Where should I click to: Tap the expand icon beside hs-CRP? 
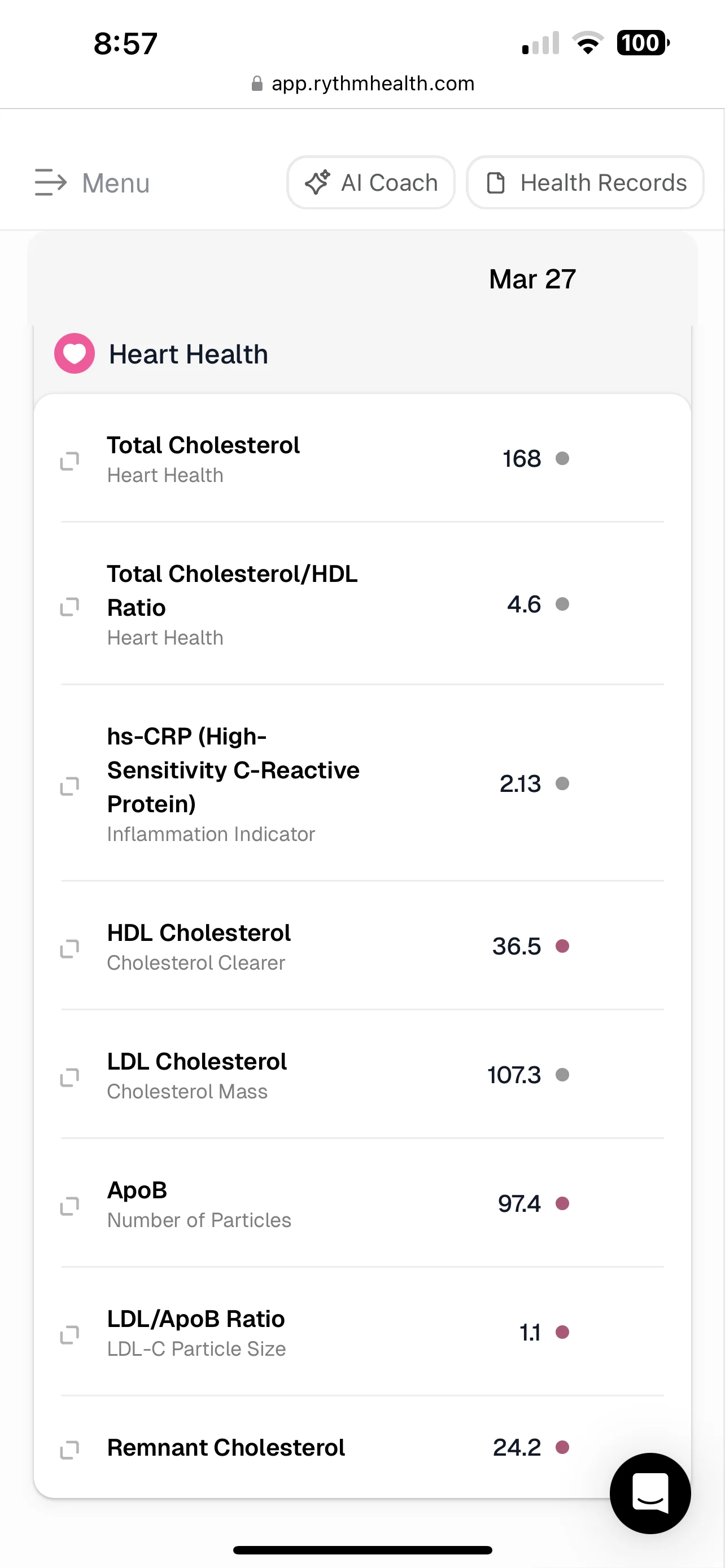click(x=69, y=786)
